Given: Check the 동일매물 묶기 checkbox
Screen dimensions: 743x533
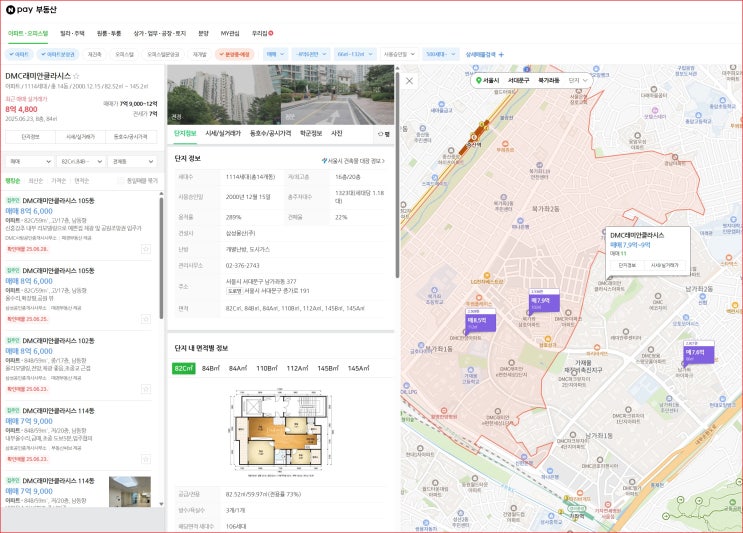Looking at the screenshot, I should (x=121, y=181).
